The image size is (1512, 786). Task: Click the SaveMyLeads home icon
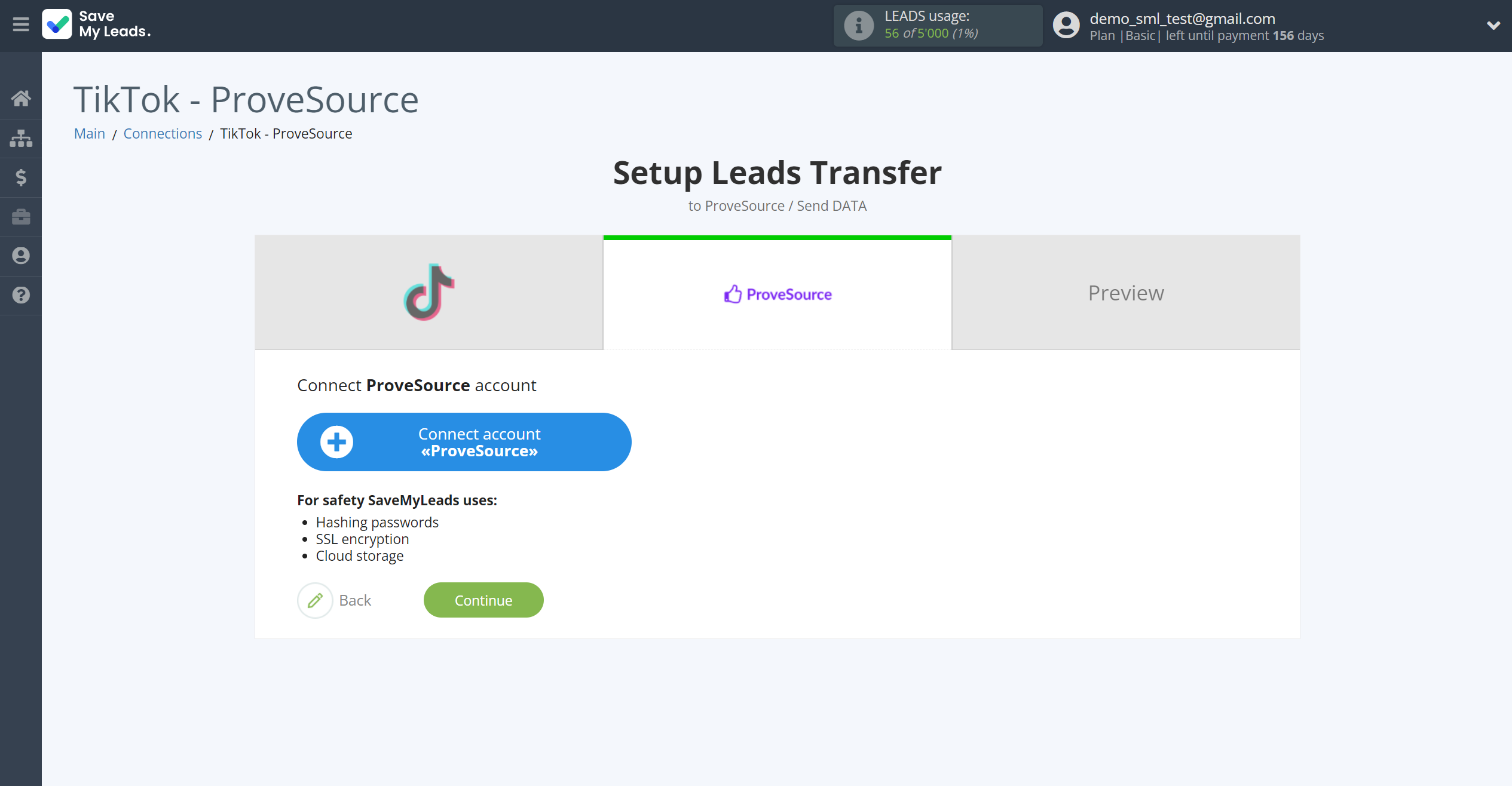click(21, 97)
